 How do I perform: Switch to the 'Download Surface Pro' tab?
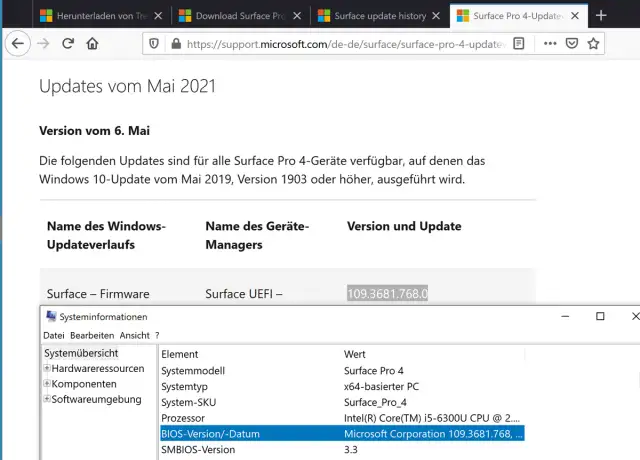point(238,16)
